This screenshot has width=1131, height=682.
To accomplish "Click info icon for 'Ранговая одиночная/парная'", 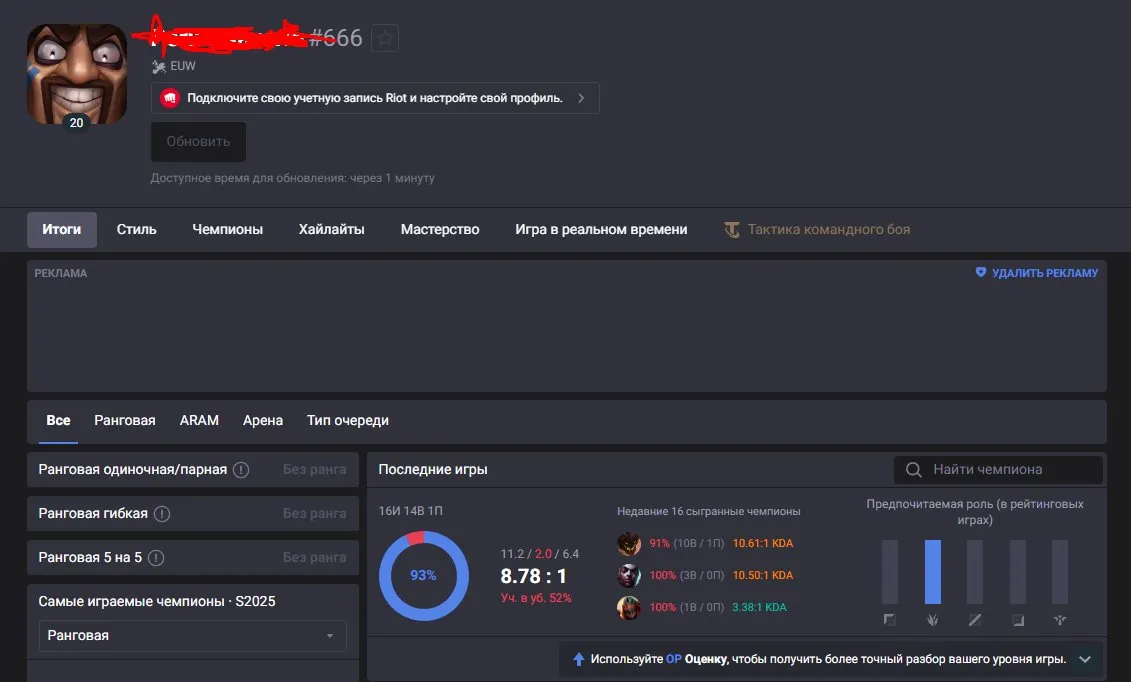I will 241,470.
